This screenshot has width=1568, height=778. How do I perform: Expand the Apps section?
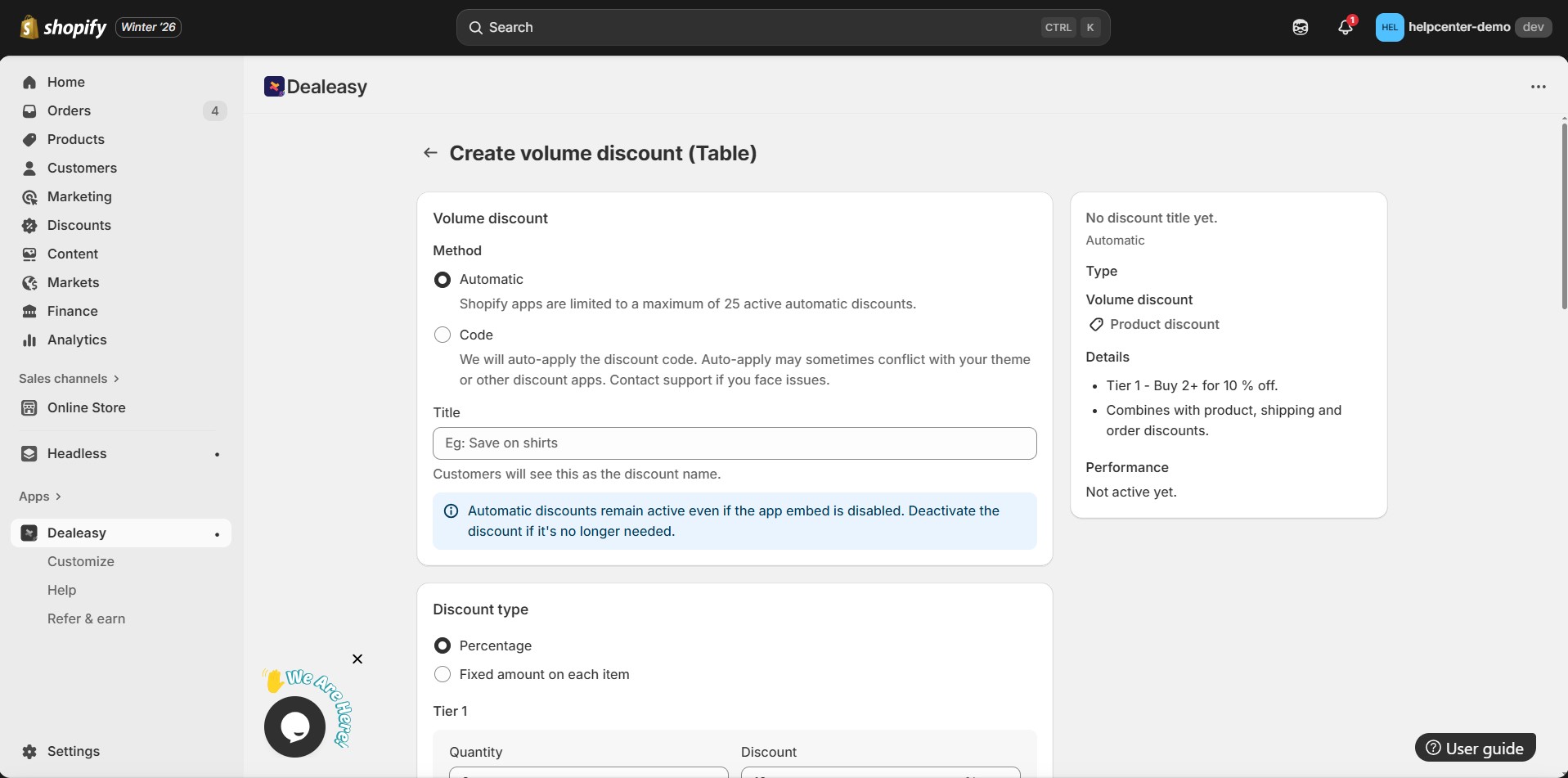coord(40,497)
